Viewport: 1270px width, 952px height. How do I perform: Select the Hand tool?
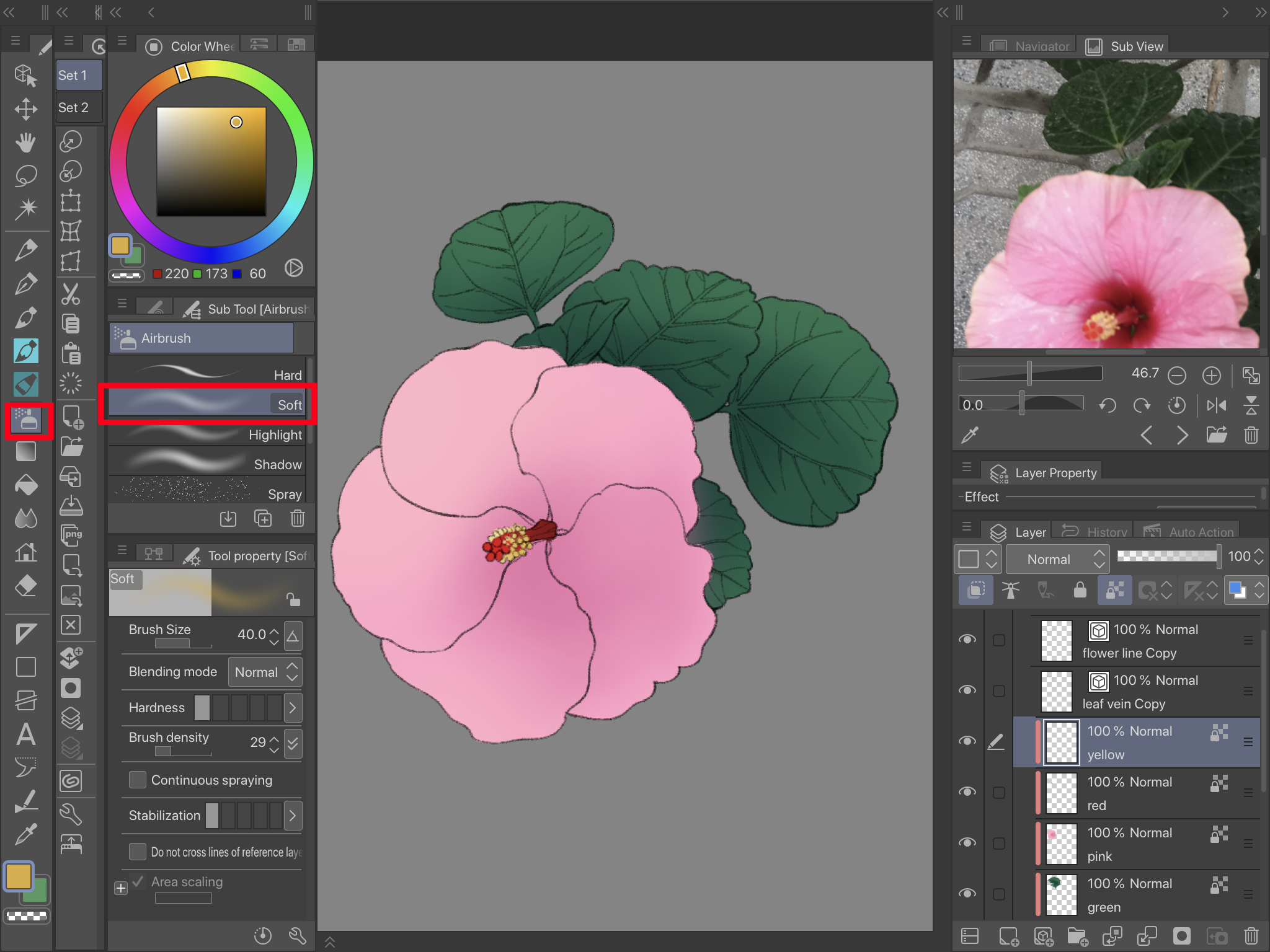click(x=25, y=143)
